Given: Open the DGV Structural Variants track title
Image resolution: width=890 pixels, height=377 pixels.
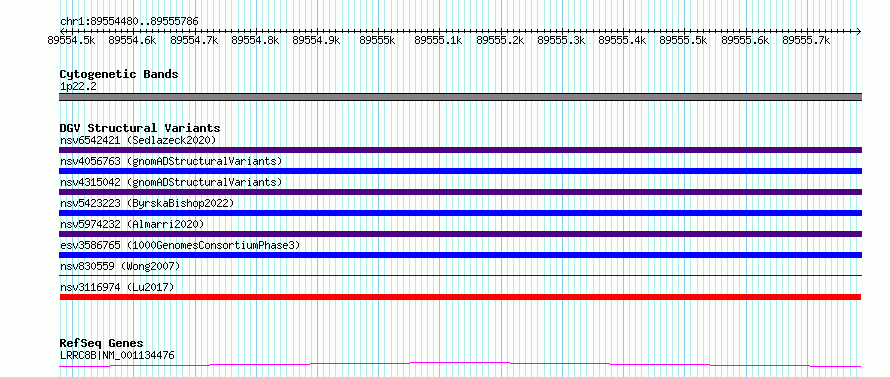Looking at the screenshot, I should (140, 128).
